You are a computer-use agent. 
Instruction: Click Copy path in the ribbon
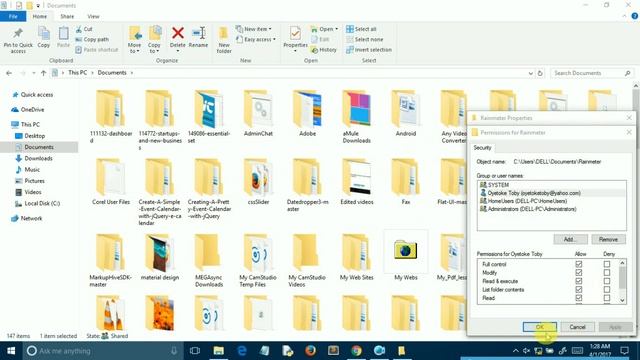[92, 39]
